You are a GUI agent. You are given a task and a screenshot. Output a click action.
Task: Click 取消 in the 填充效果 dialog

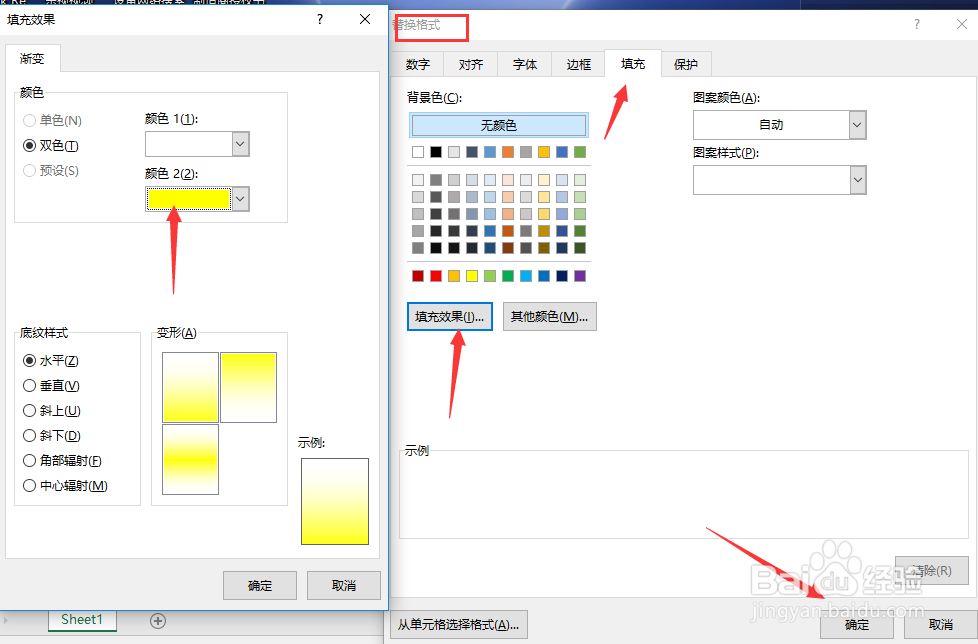[x=344, y=585]
